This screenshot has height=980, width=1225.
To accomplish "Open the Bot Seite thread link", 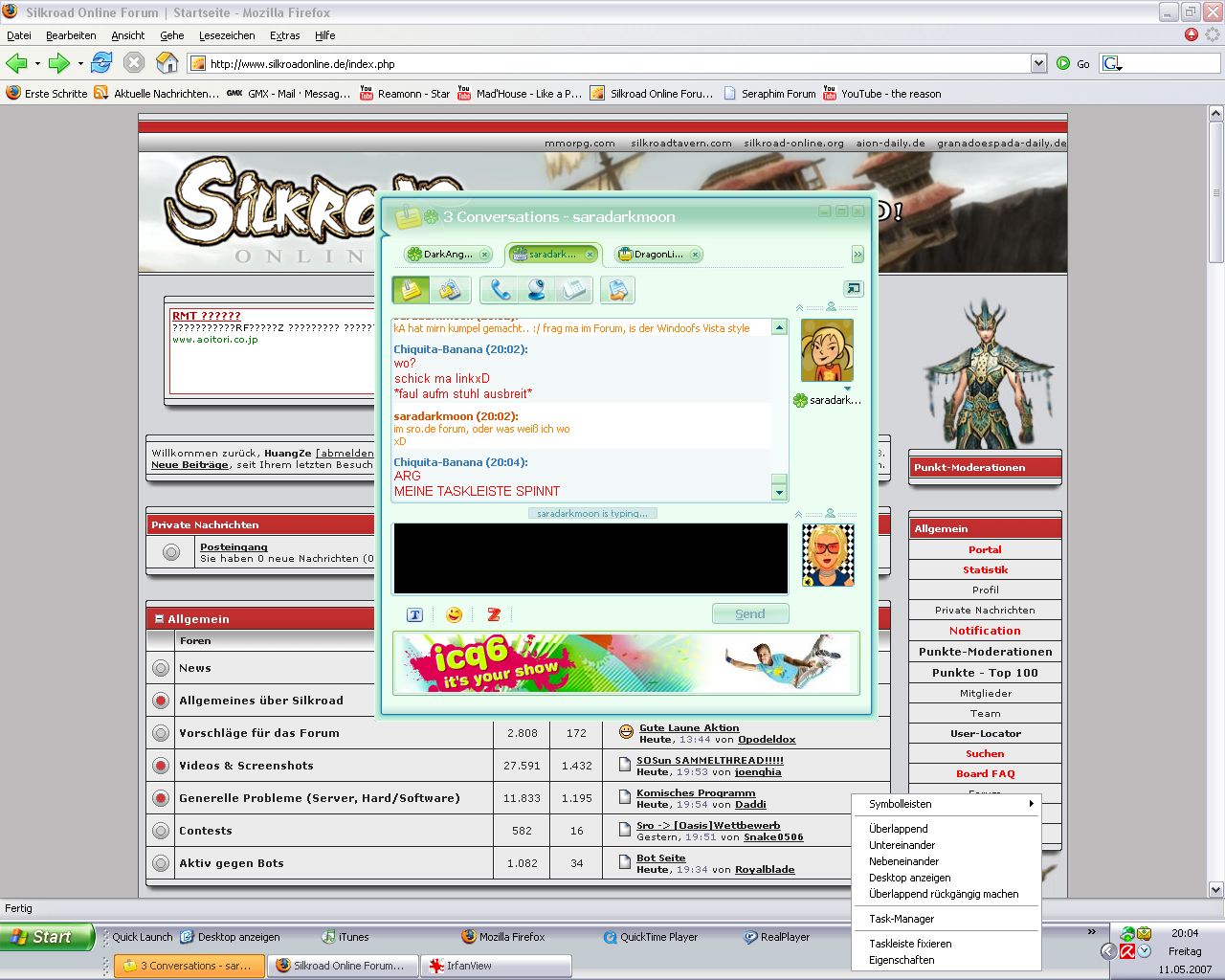I will [x=660, y=858].
